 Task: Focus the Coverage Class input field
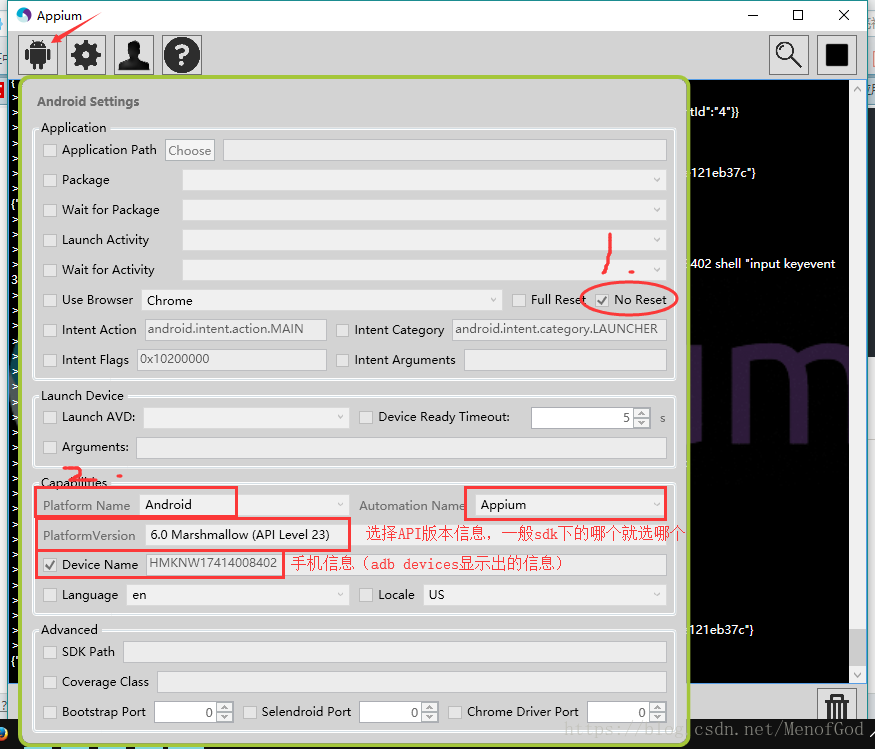click(412, 682)
